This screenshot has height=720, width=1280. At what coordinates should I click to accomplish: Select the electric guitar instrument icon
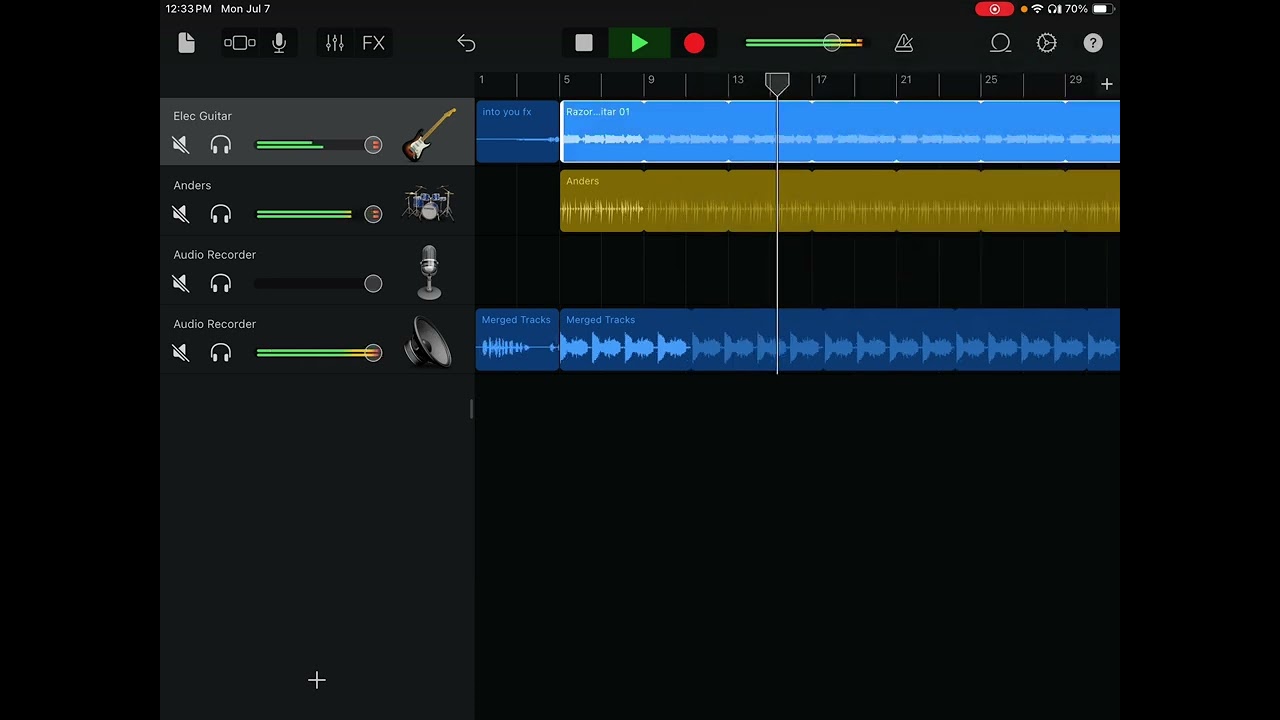click(x=429, y=134)
